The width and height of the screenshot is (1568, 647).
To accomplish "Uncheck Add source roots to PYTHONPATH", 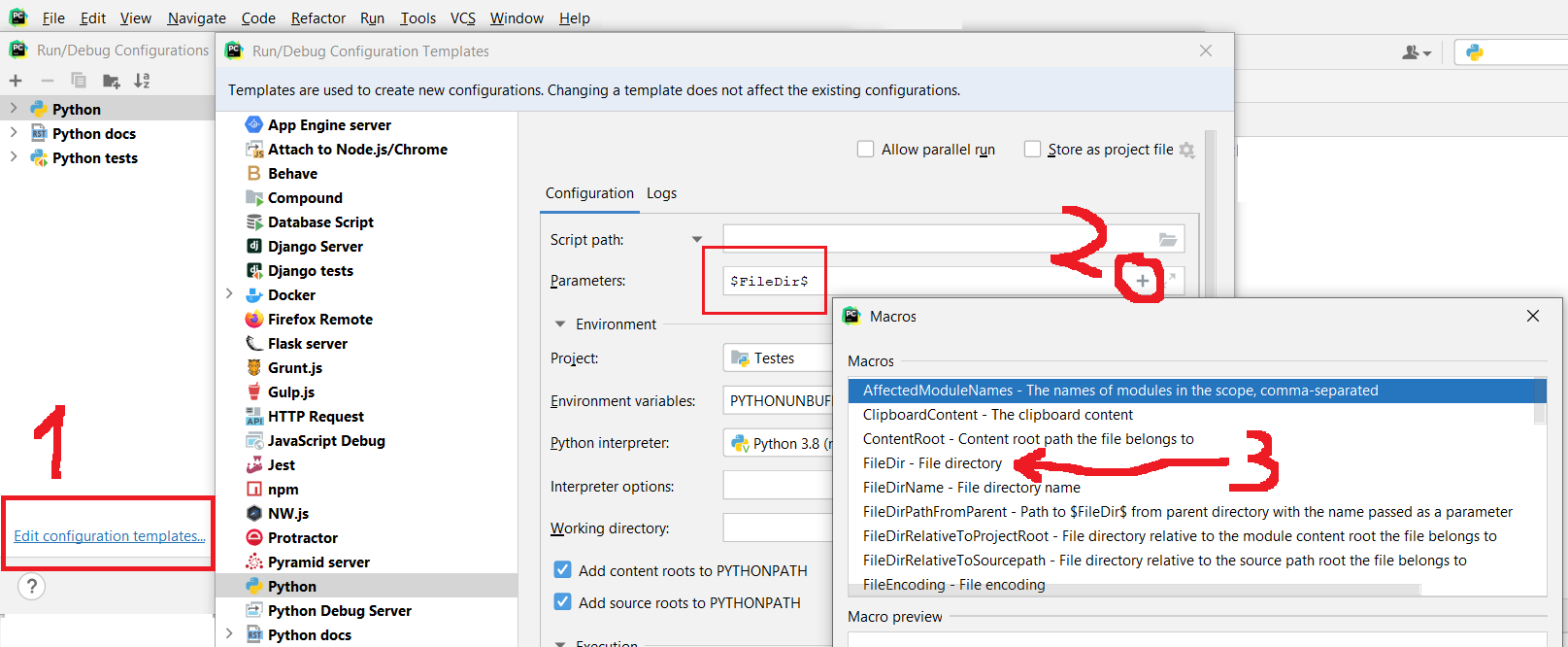I will point(562,602).
